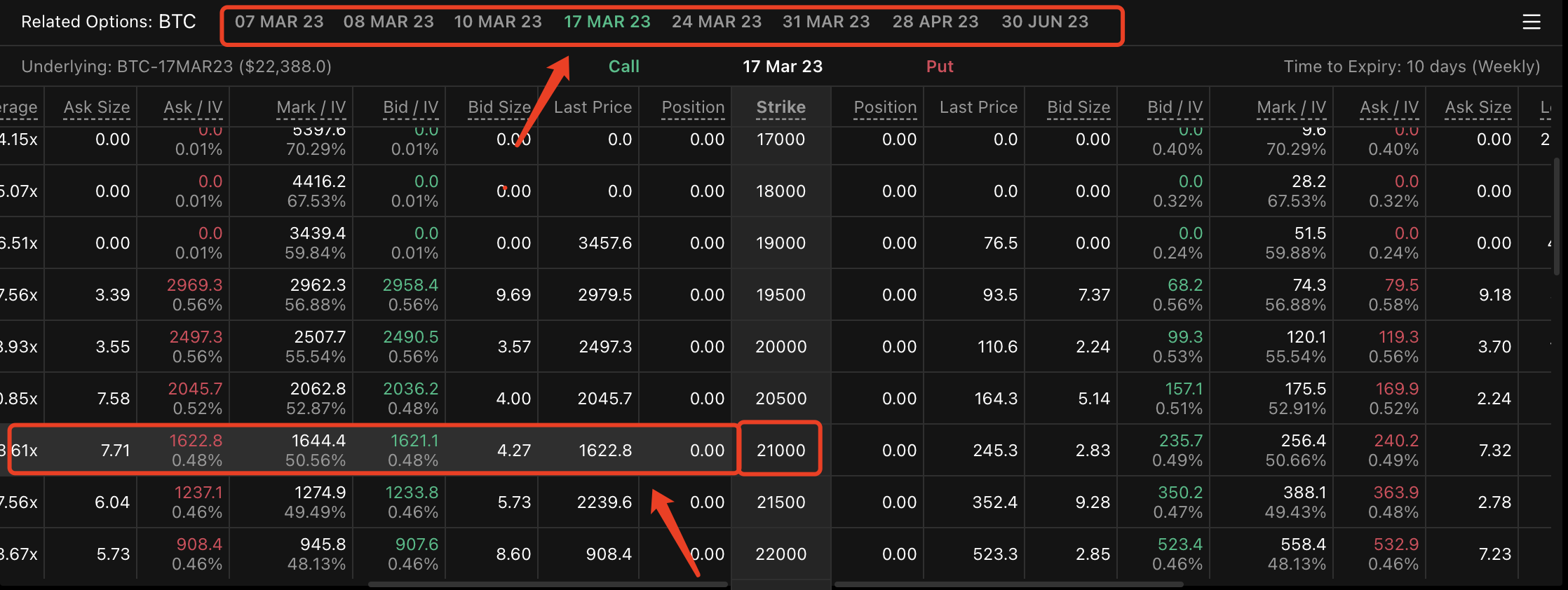Screen dimensions: 1568x590
Task: Select the 31 MAR 23 expiry tab
Action: (x=826, y=22)
